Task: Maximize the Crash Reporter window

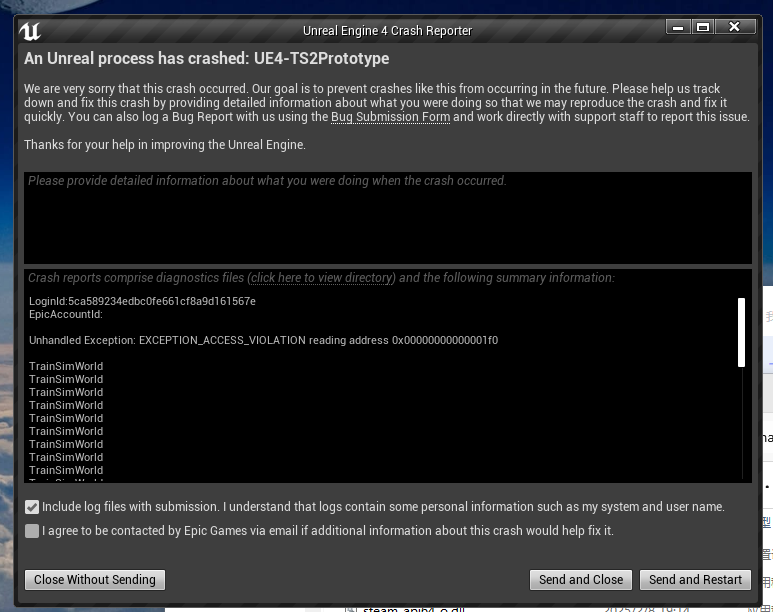Action: [x=702, y=27]
